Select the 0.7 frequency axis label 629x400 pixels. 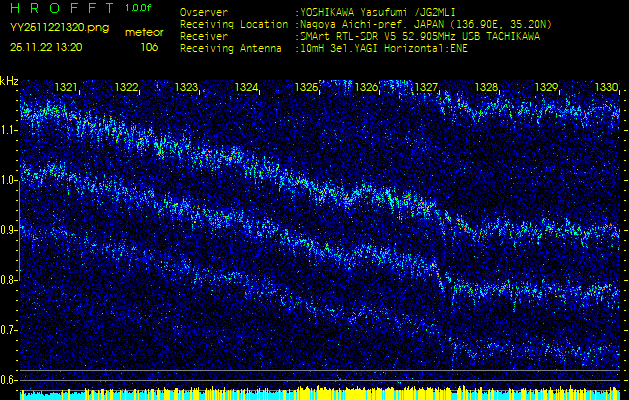pos(9,330)
